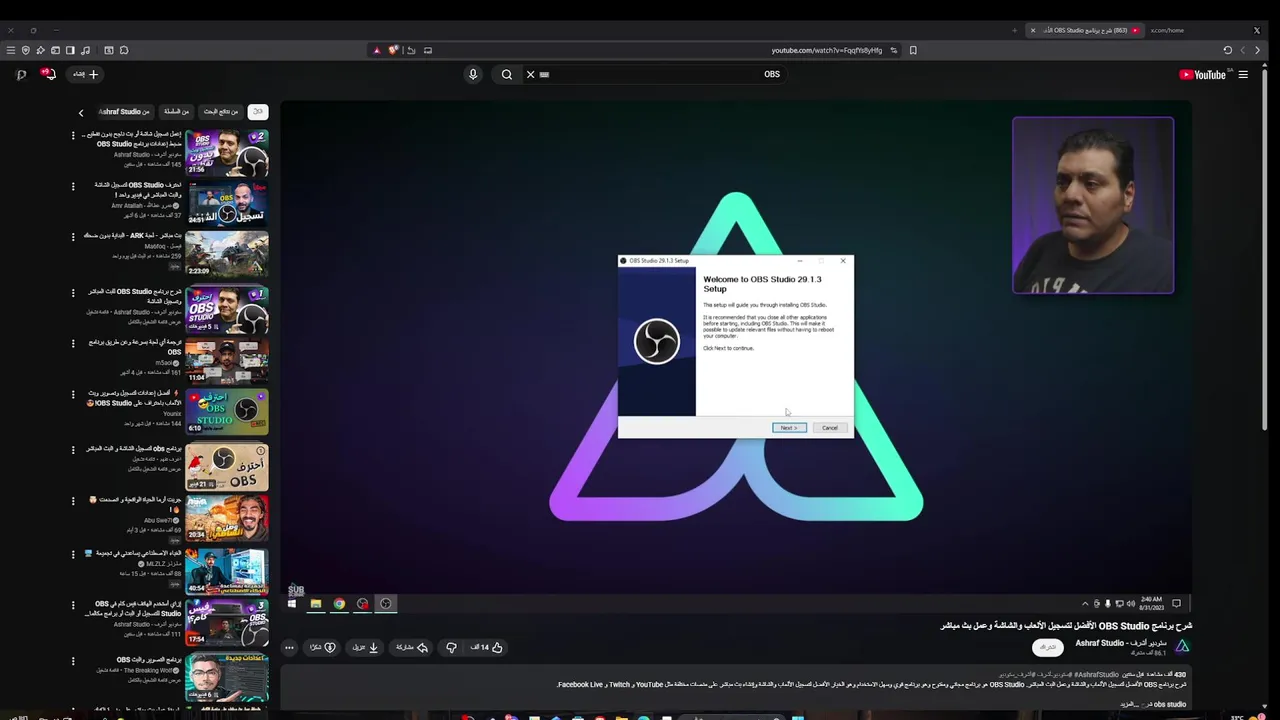The width and height of the screenshot is (1280, 720).
Task: Open Ashraf Studio channel name link
Action: (1121, 643)
